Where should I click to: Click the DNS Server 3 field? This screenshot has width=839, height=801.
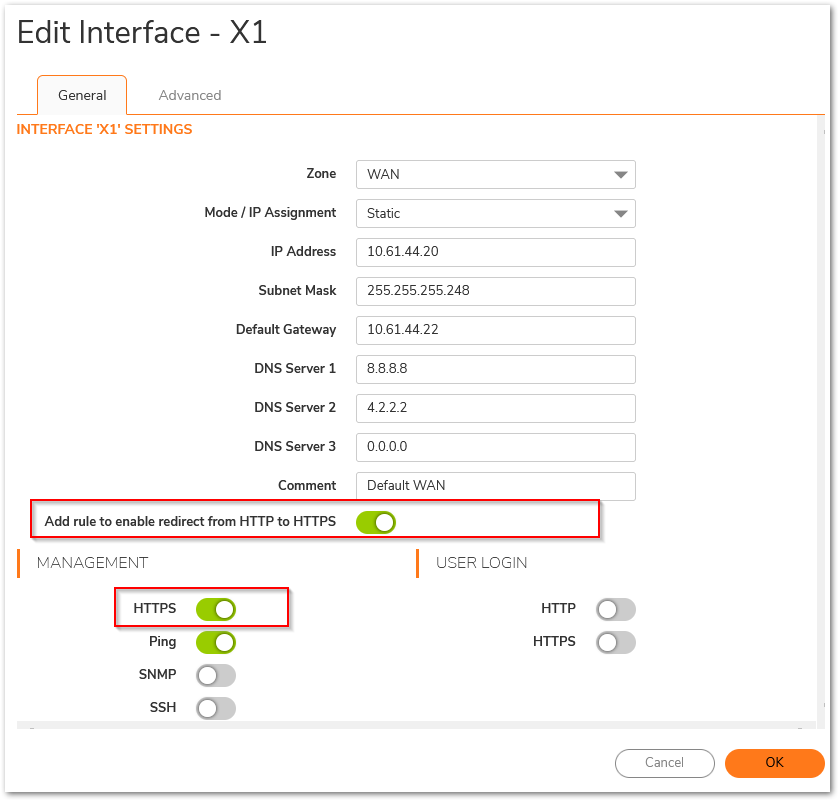click(495, 448)
